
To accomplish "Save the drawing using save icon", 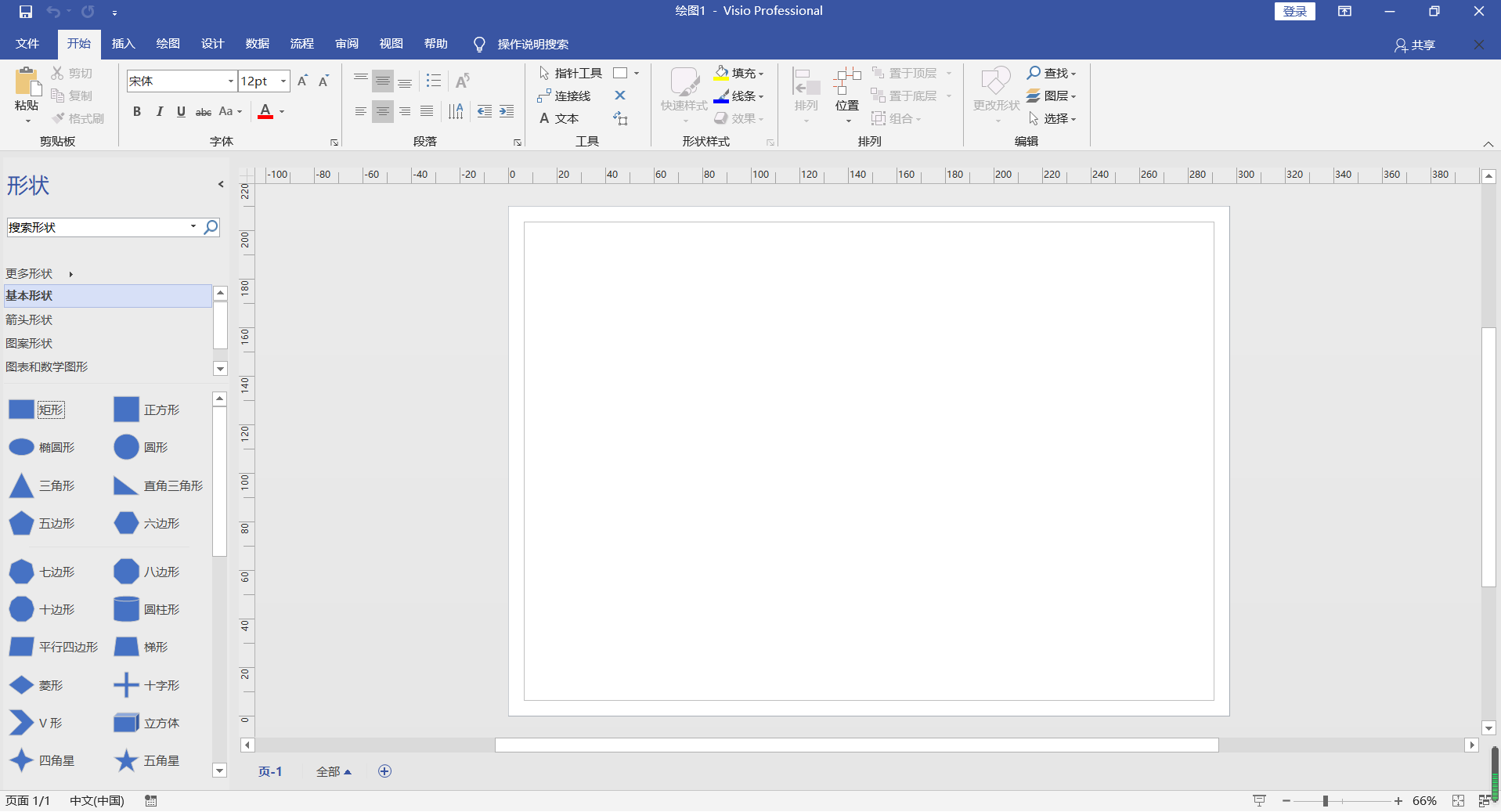I will point(26,12).
